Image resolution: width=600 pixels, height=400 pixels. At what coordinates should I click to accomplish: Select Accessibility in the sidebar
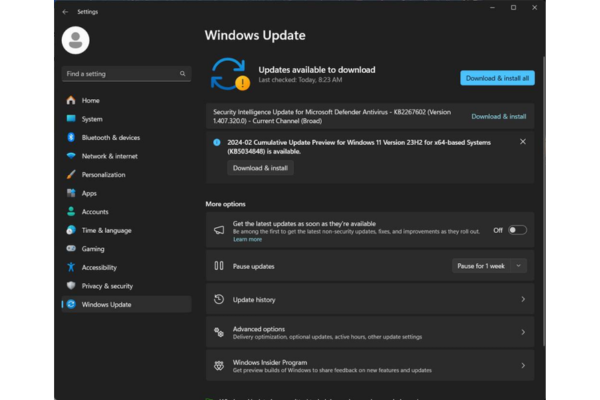tap(126, 268)
